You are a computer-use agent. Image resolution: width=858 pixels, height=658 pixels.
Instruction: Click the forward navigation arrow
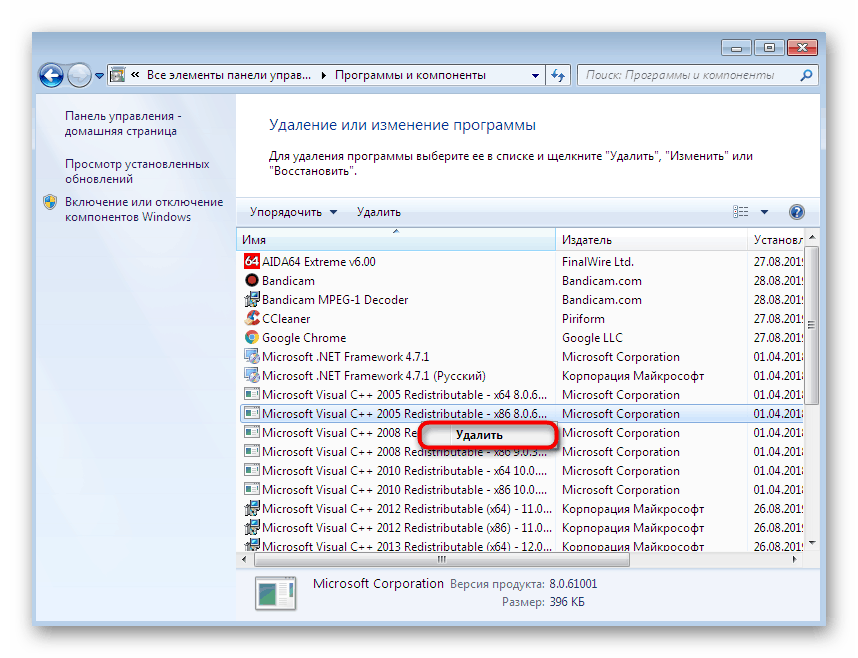(x=79, y=75)
